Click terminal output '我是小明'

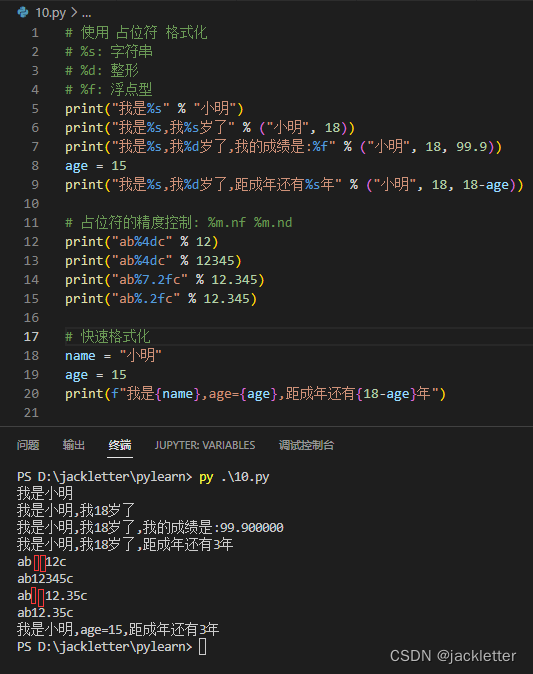45,493
